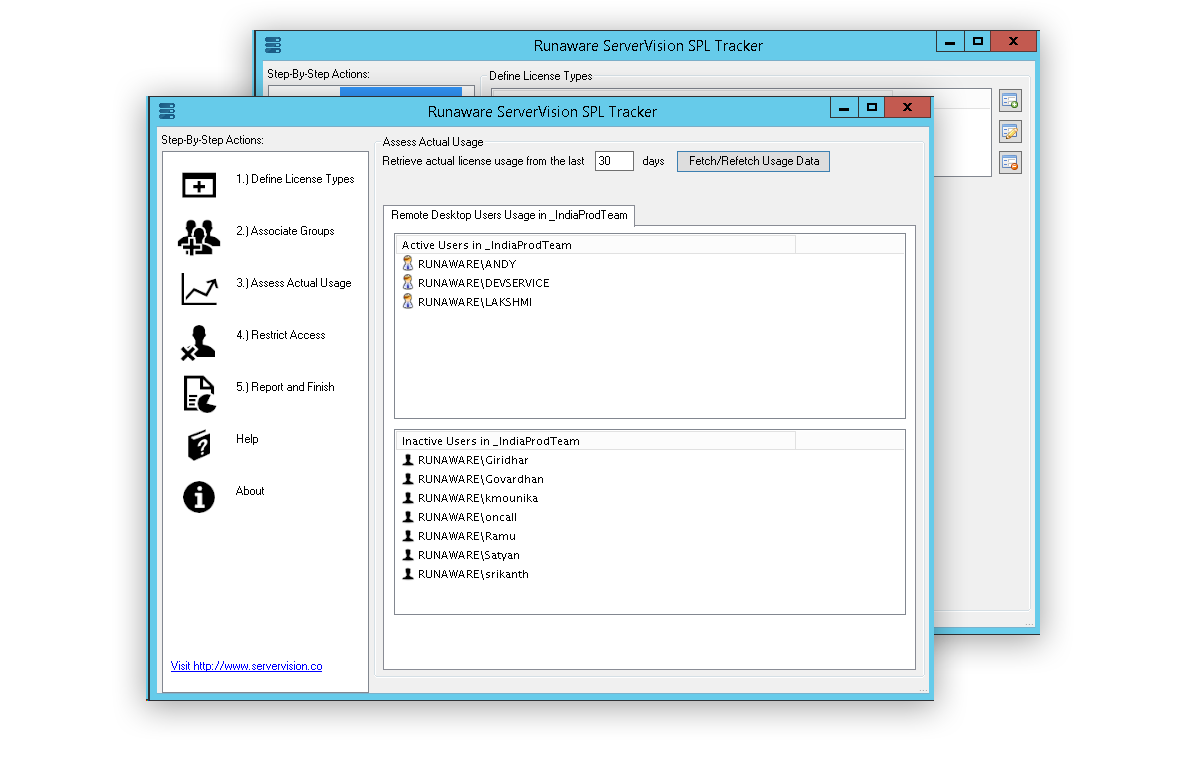Click the back window's app menu icon

tap(273, 45)
